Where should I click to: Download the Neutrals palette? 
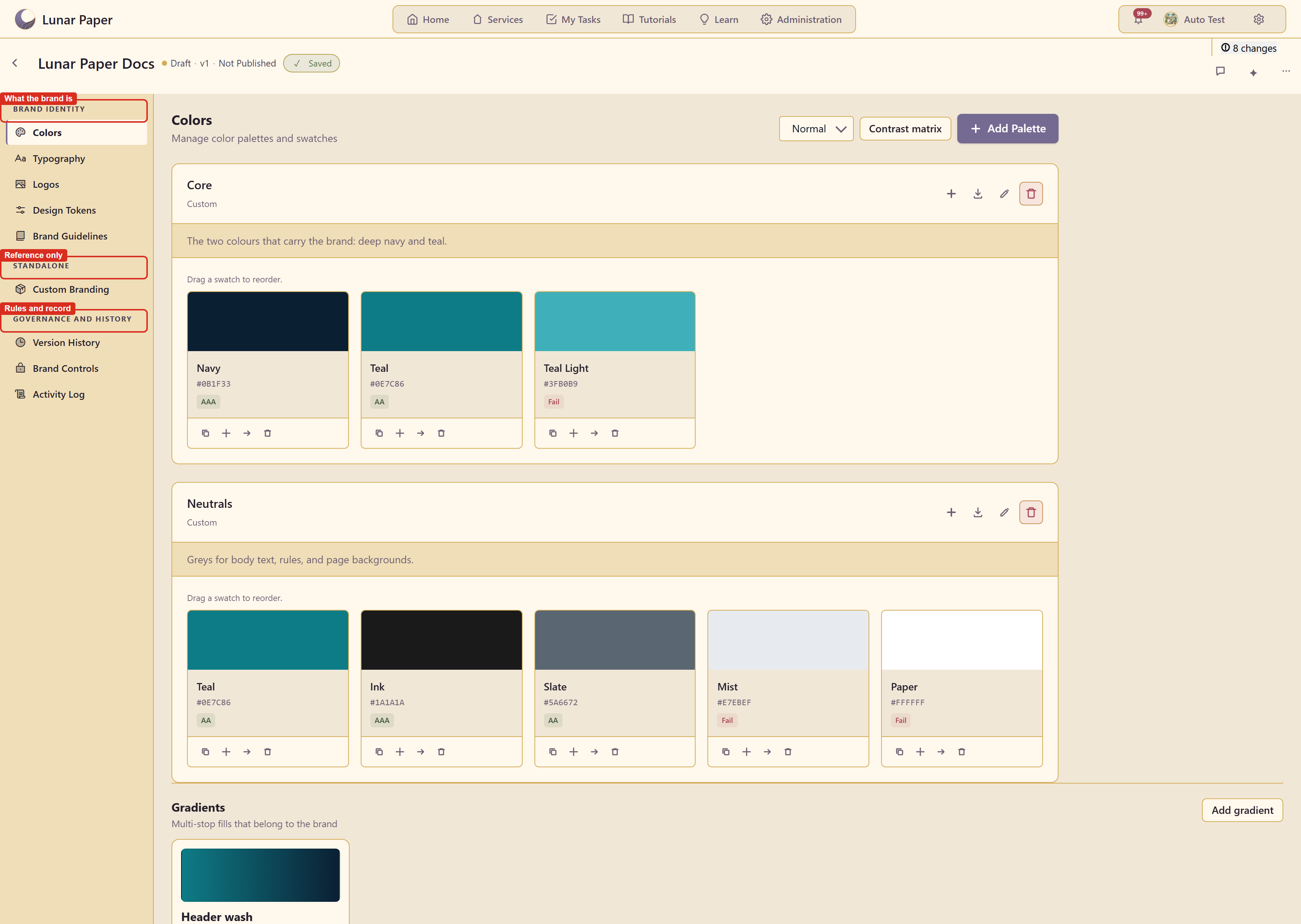(x=978, y=513)
